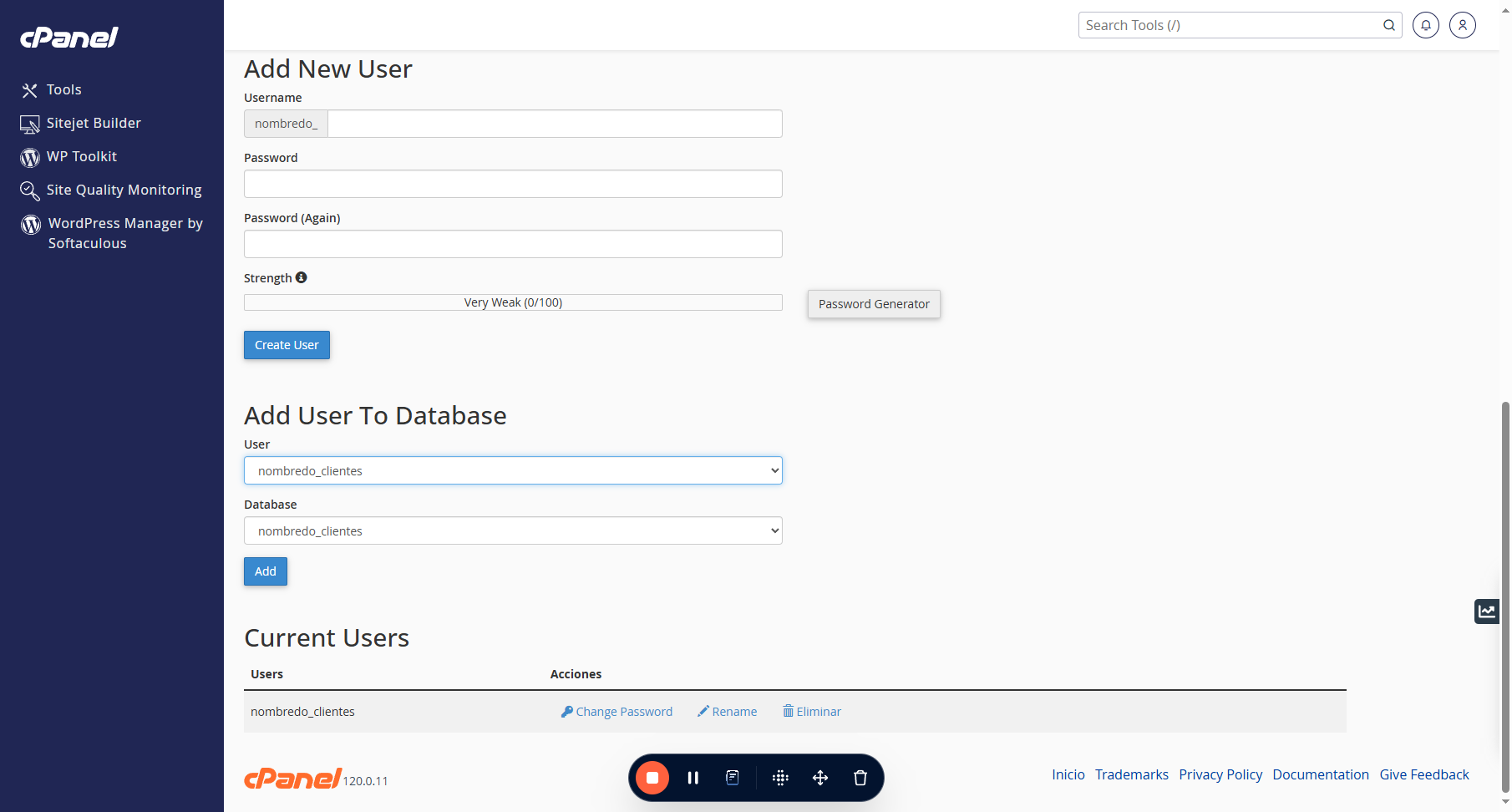
Task: Delete recording with trash icon
Action: 860,778
